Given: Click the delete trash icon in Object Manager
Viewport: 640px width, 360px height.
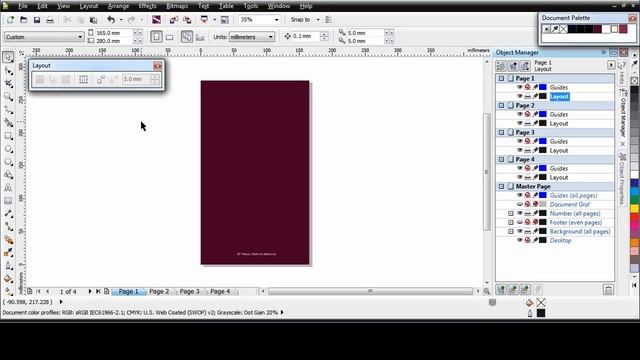Looking at the screenshot, I should click(608, 289).
